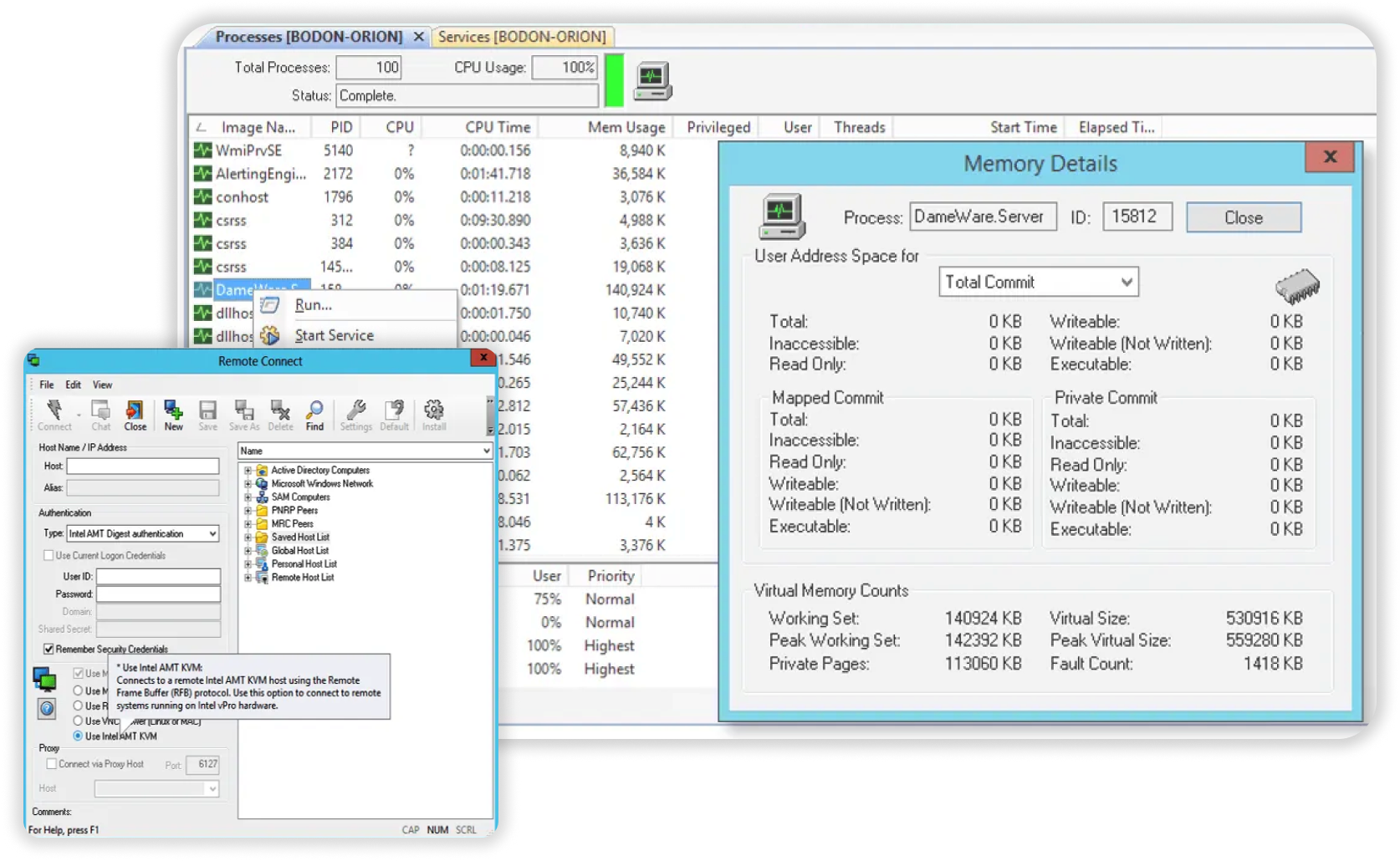Select the Remote Host List tree item
This screenshot has width=1400, height=861.
pyautogui.click(x=302, y=578)
